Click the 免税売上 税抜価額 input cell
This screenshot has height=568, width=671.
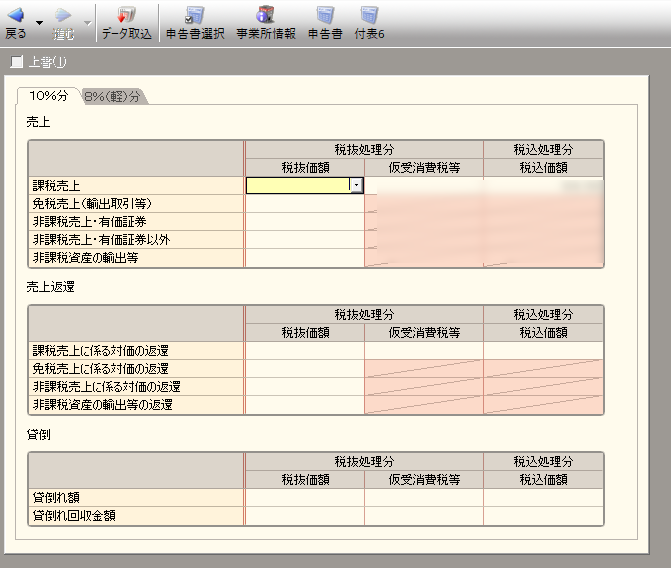coord(305,203)
